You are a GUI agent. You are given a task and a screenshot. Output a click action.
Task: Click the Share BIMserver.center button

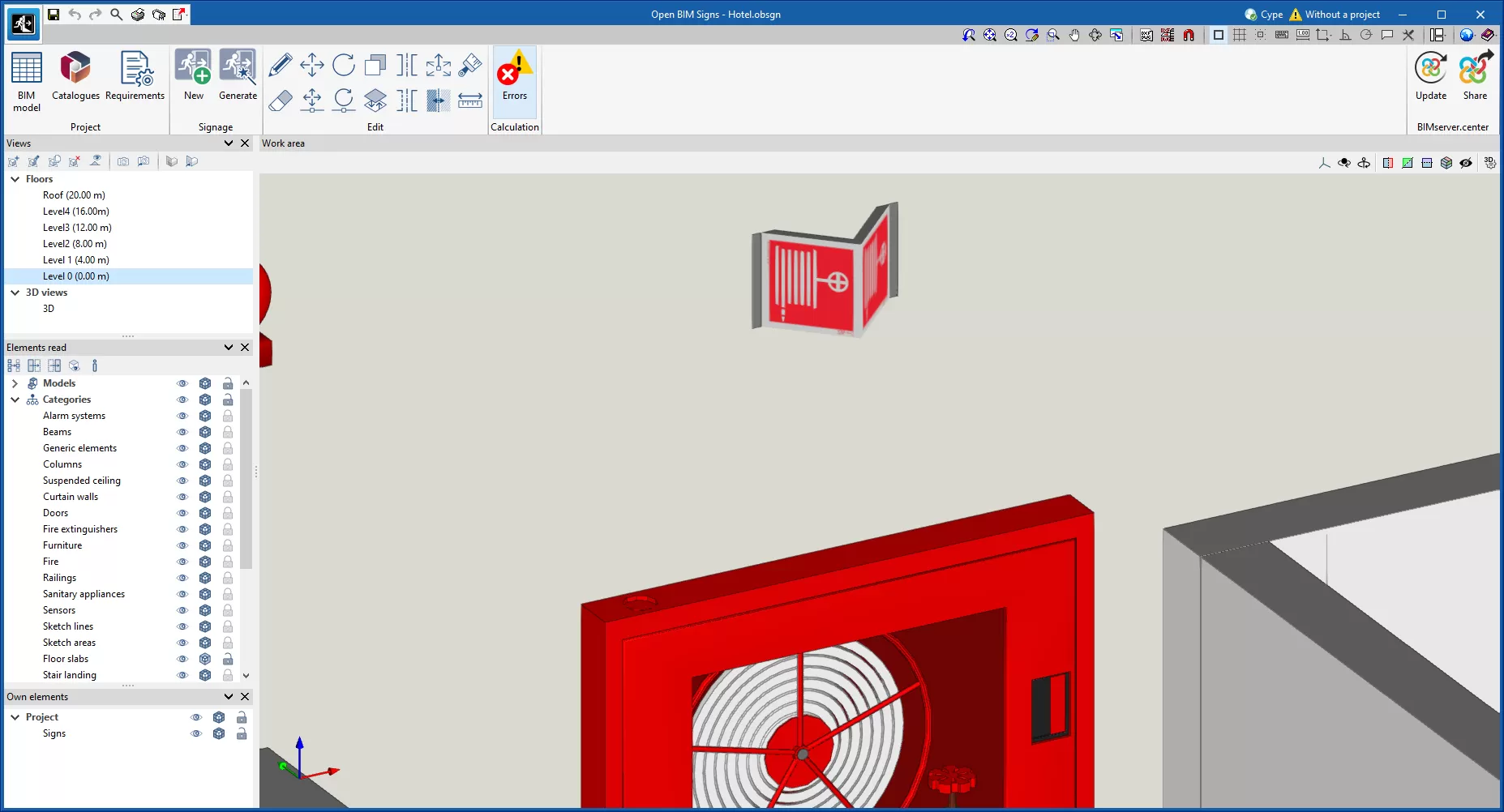(1475, 75)
